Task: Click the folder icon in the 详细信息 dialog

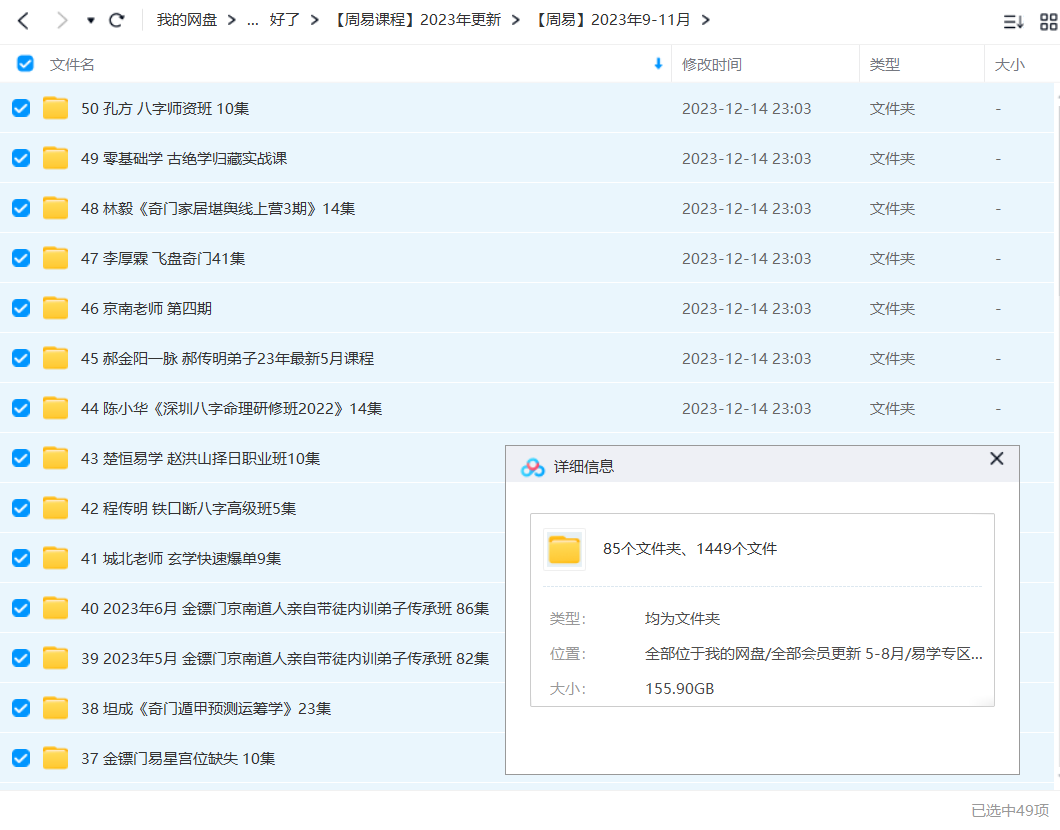Action: (x=564, y=549)
